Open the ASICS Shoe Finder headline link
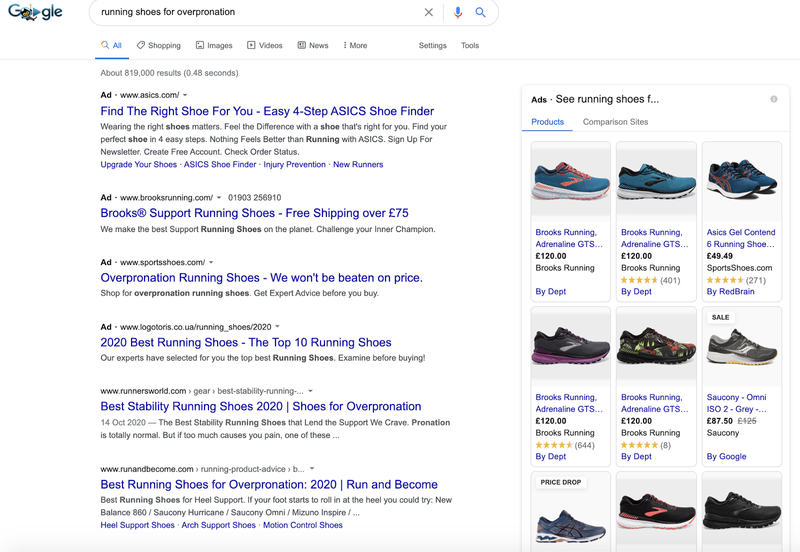Image resolution: width=800 pixels, height=552 pixels. (x=267, y=111)
